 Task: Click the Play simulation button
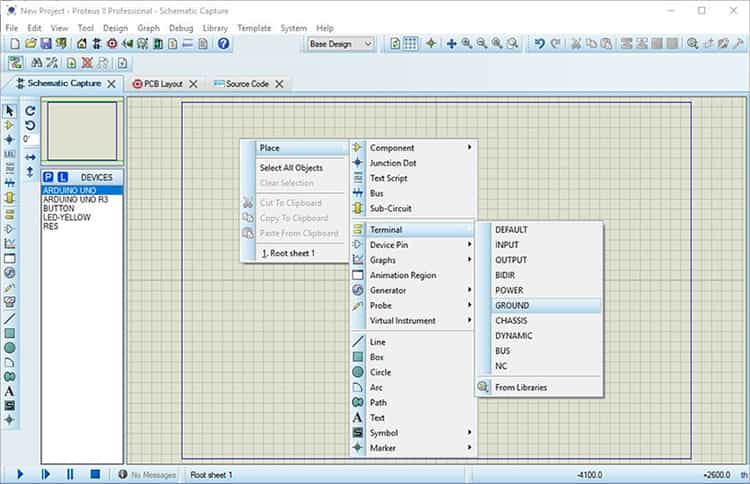coord(20,474)
